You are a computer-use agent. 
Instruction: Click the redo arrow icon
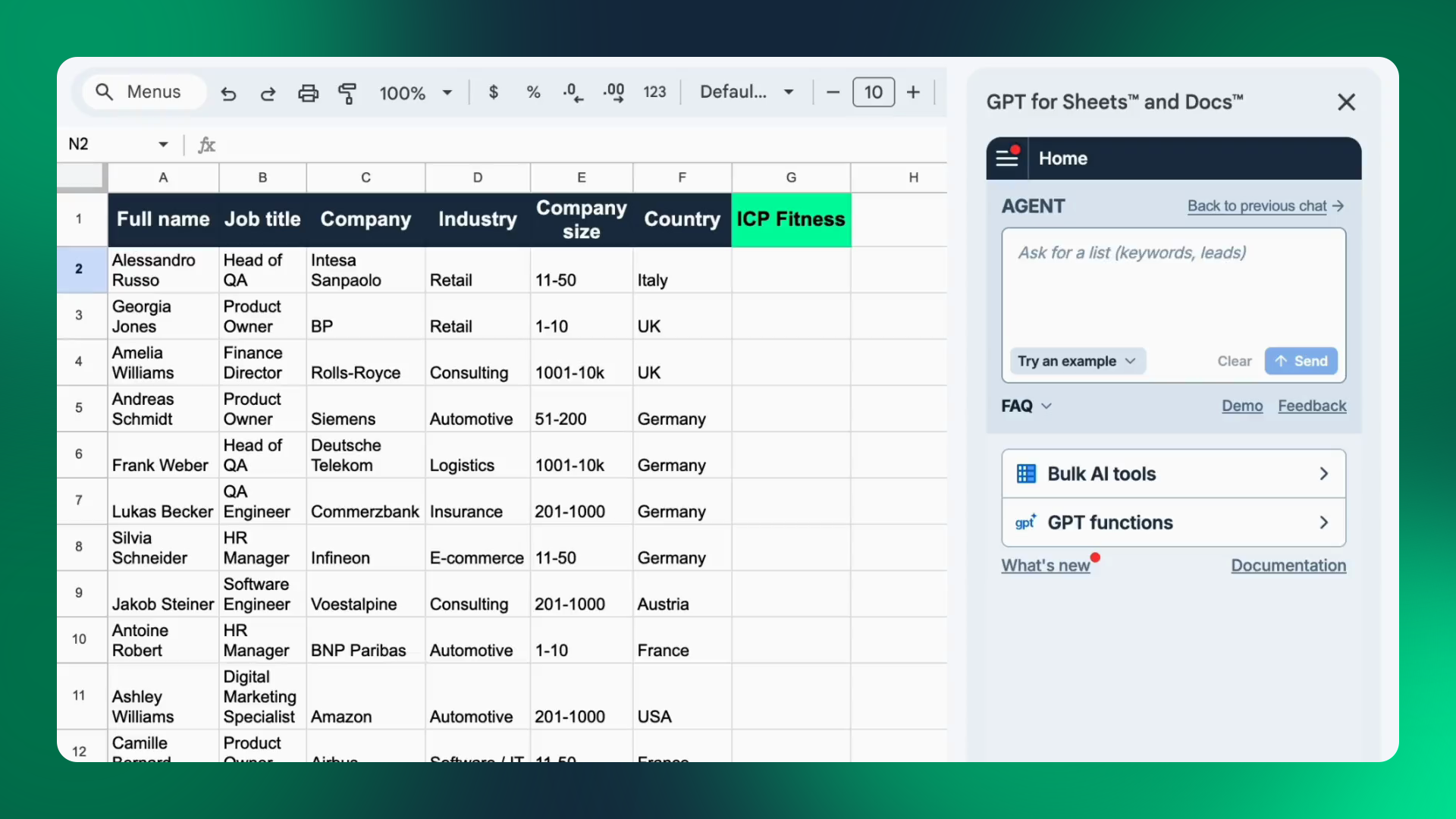[268, 93]
